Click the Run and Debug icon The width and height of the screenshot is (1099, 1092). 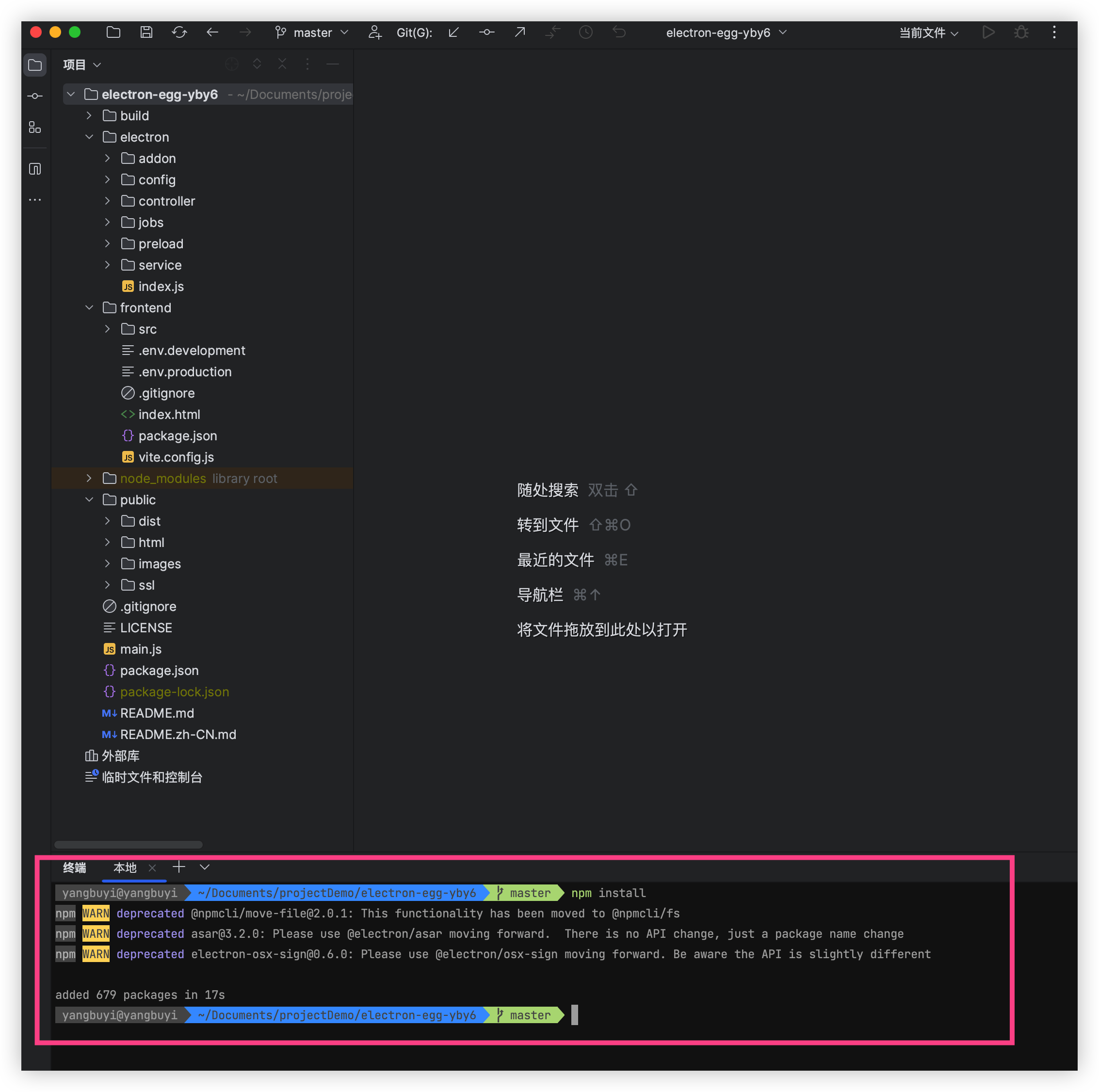[1021, 33]
